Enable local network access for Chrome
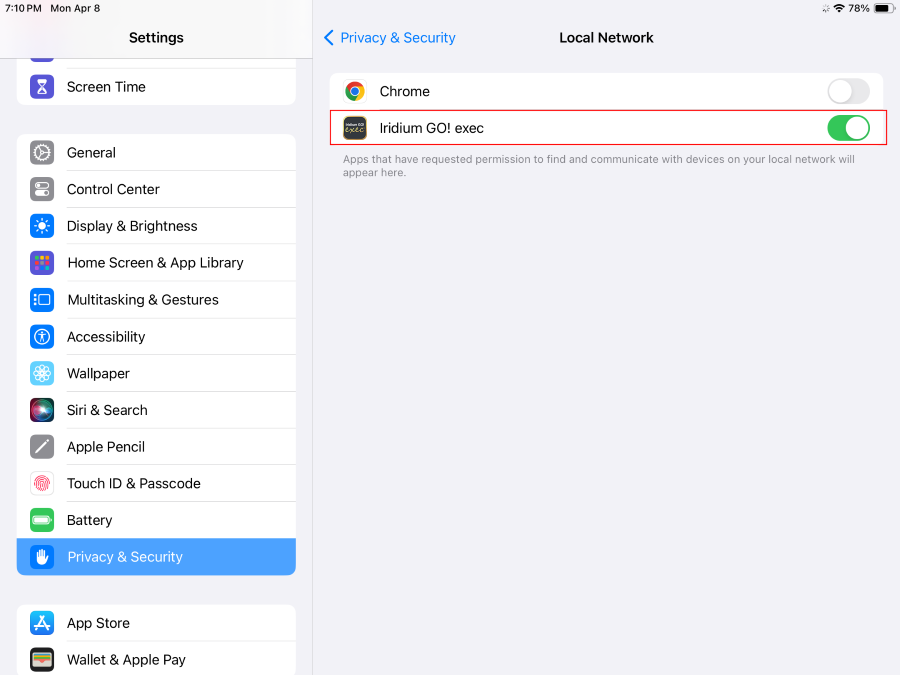 (848, 91)
